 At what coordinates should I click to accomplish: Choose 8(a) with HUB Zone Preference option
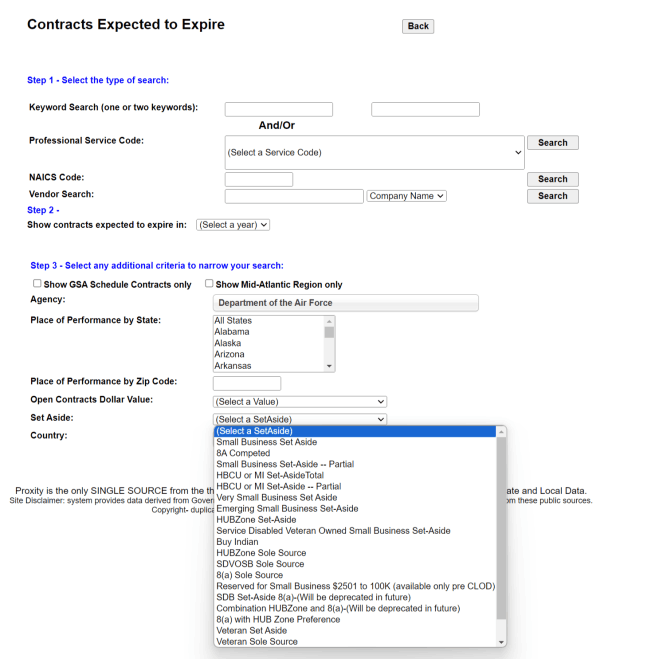pos(355,619)
